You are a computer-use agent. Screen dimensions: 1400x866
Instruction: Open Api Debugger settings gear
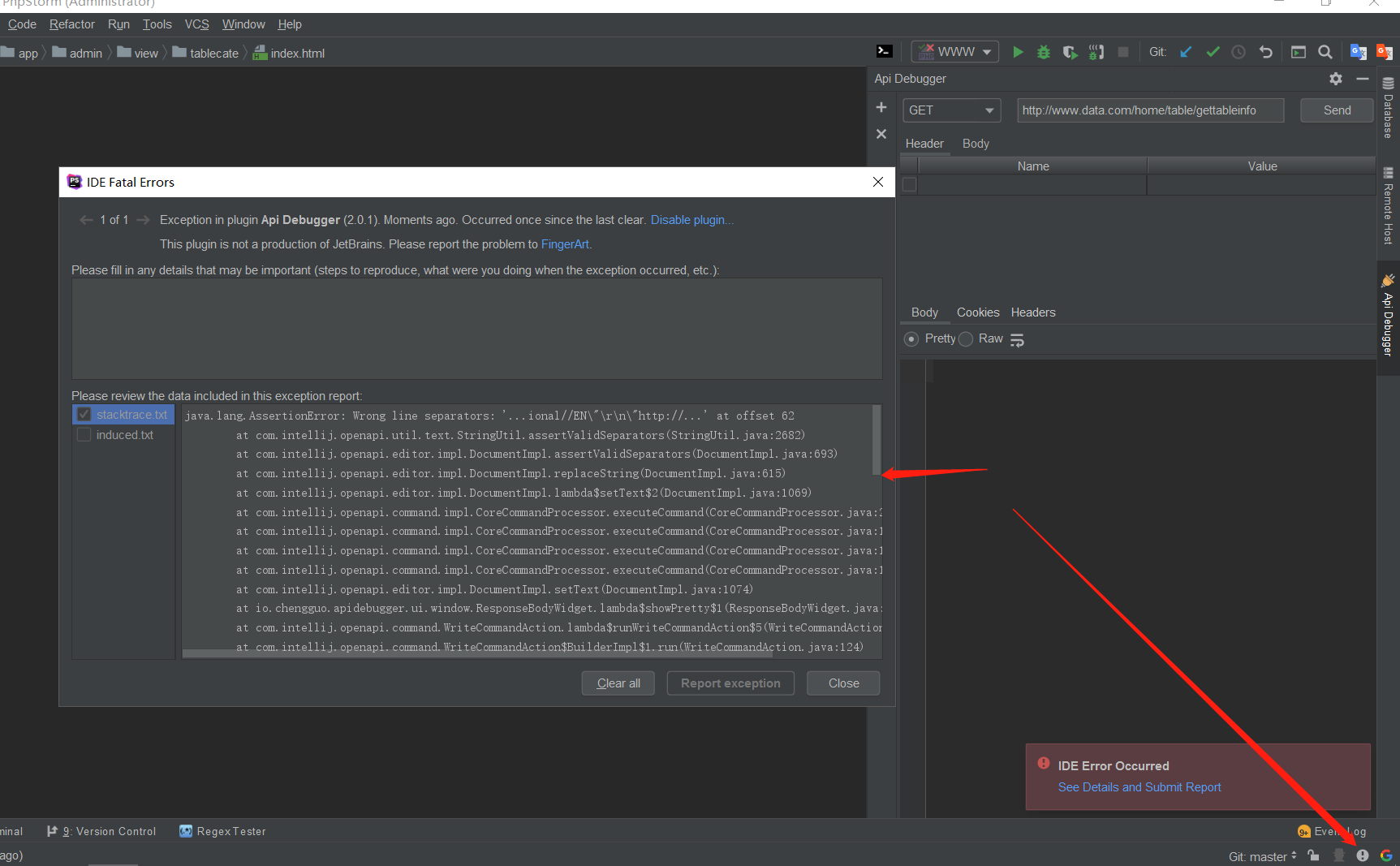pos(1336,79)
